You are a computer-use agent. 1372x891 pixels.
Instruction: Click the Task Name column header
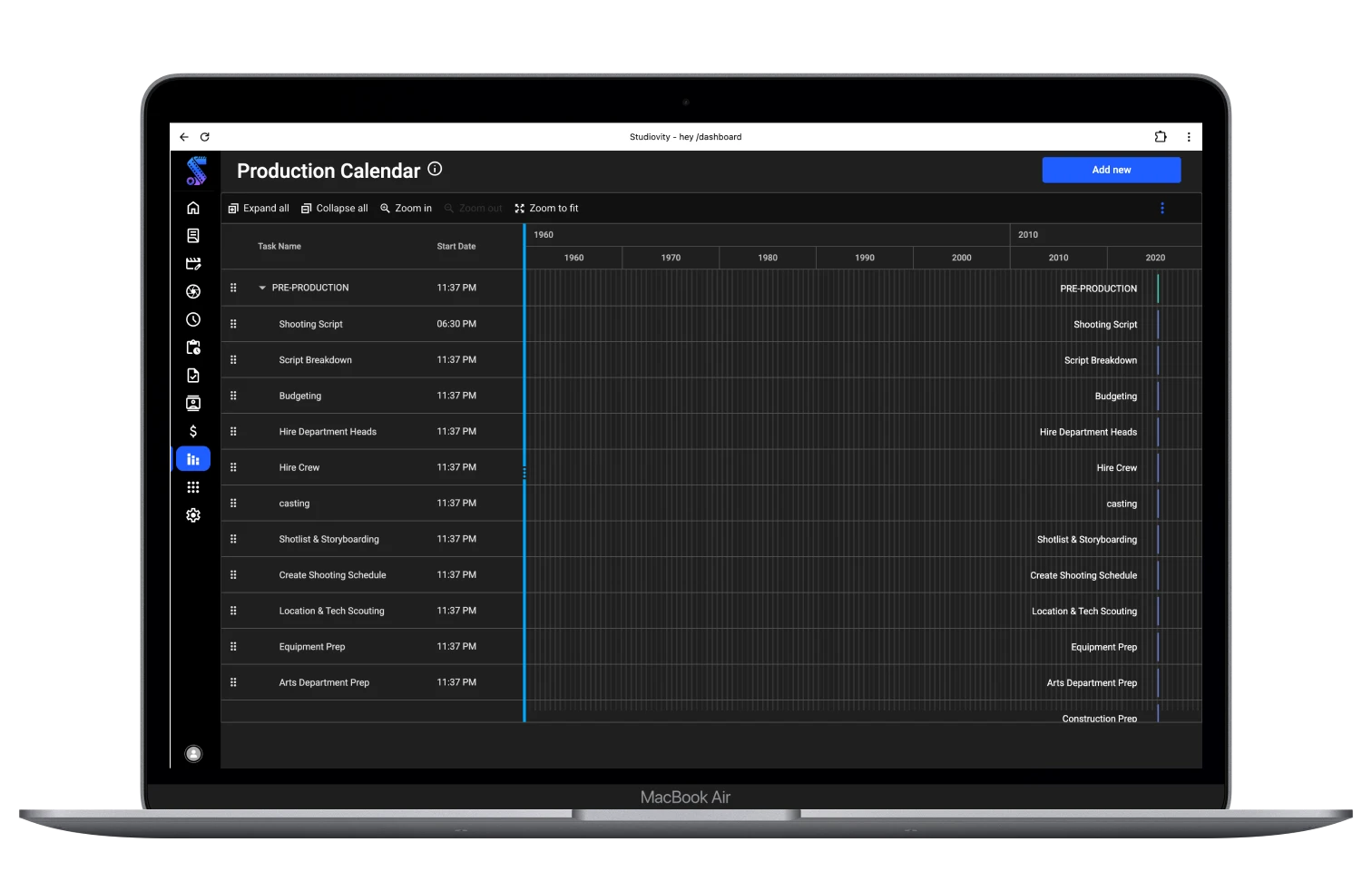point(279,247)
